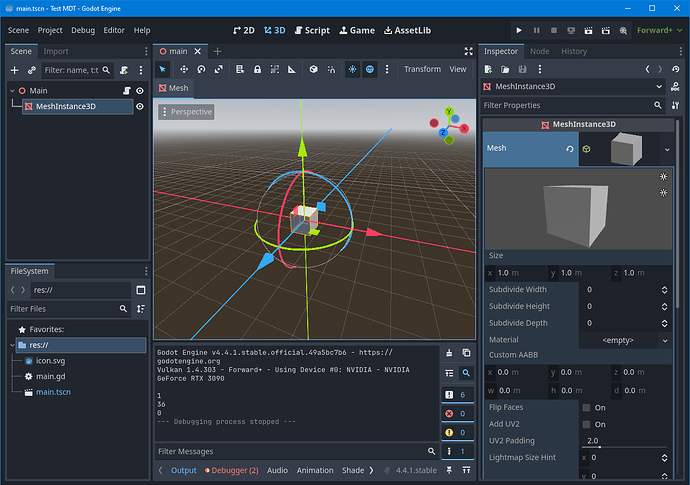Toggle error messages filter showing 0
The width and height of the screenshot is (690, 485).
(458, 414)
